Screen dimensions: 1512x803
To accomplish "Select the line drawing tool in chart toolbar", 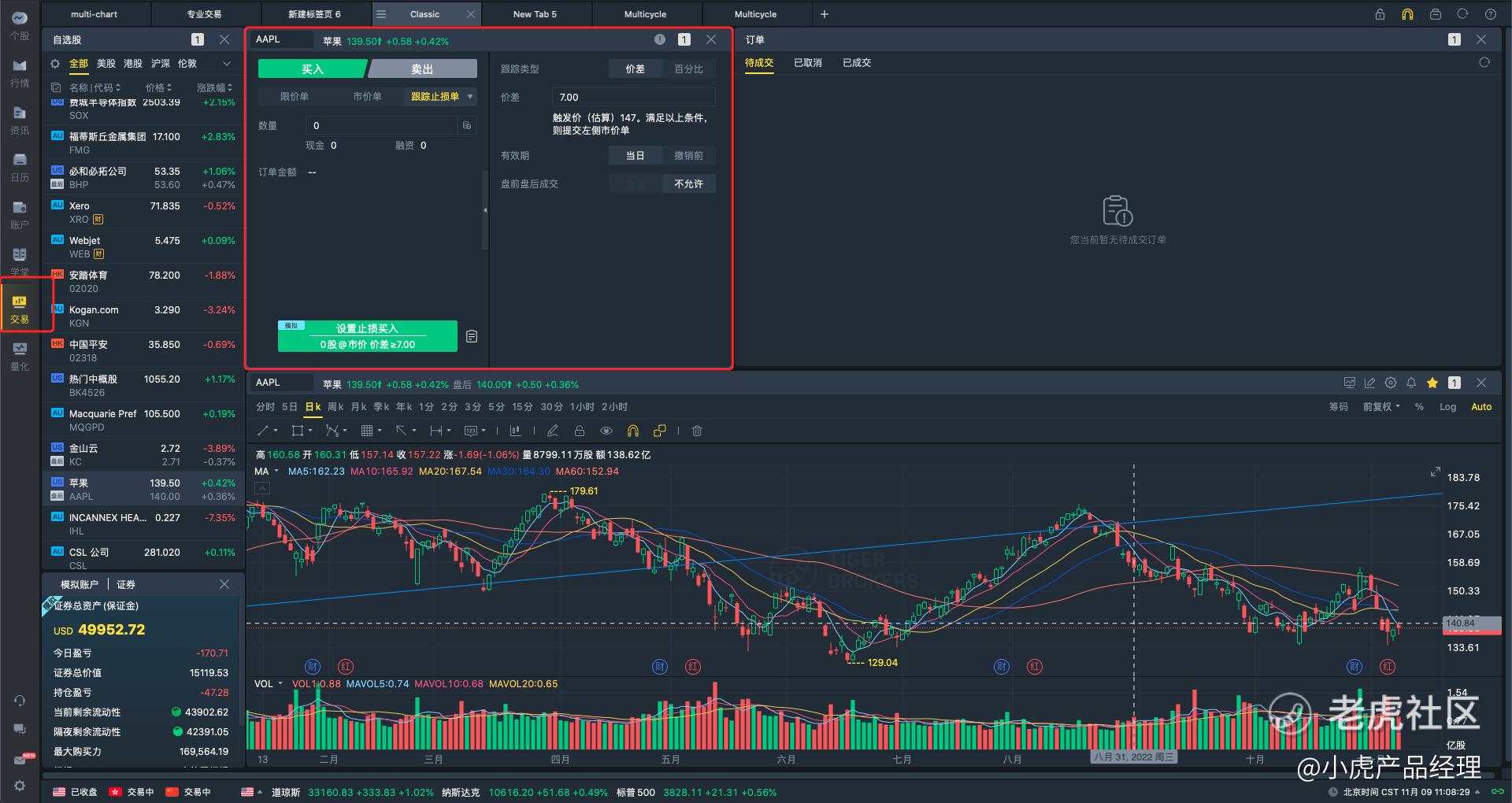I will (263, 431).
